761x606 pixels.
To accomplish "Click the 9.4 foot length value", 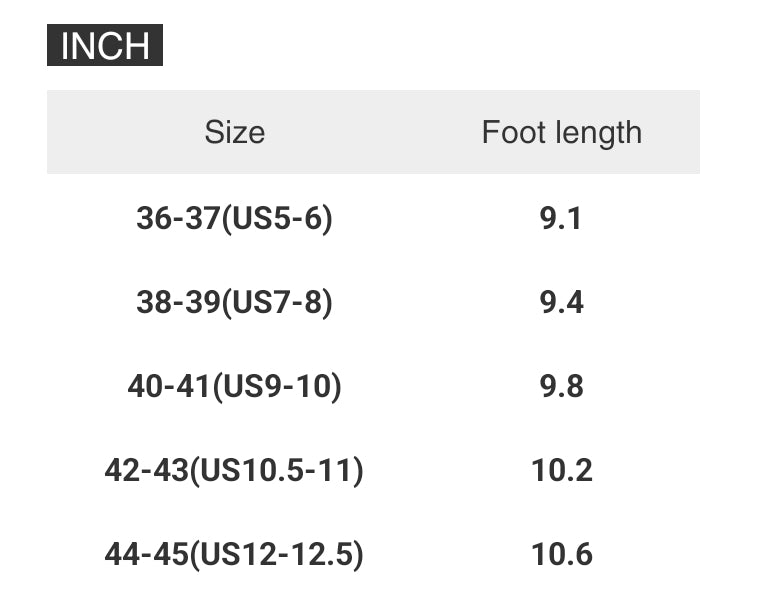I will 561,302.
